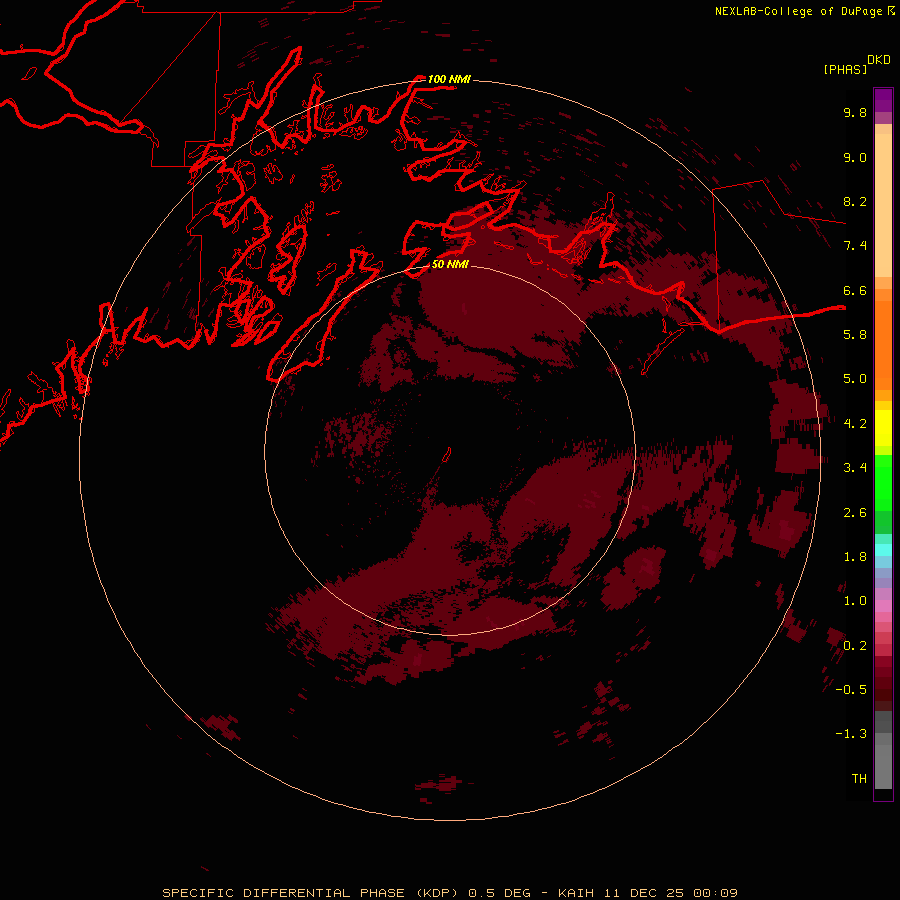Click the 7.4 value on the scale
The height and width of the screenshot is (900, 900).
(855, 246)
